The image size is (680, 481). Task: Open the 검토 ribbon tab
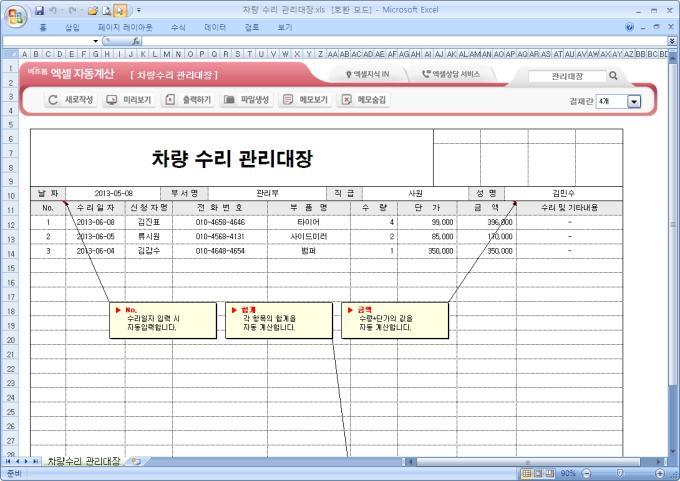tap(252, 27)
